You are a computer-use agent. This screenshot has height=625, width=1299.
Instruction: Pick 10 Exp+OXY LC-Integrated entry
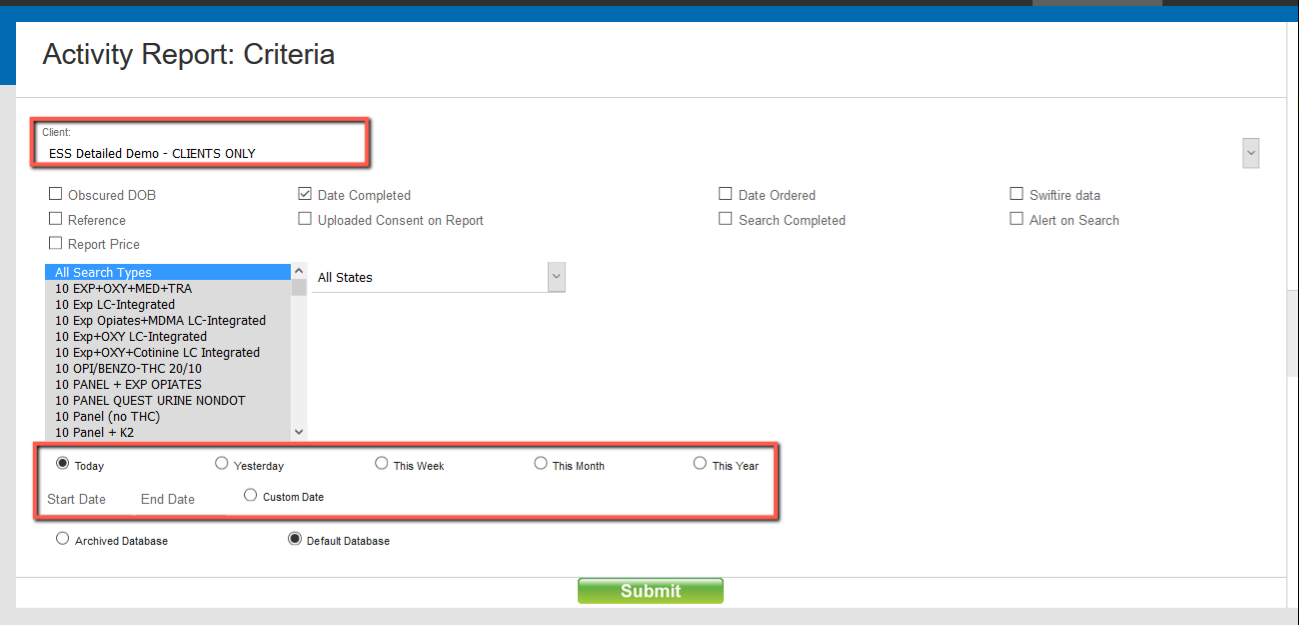[168, 336]
